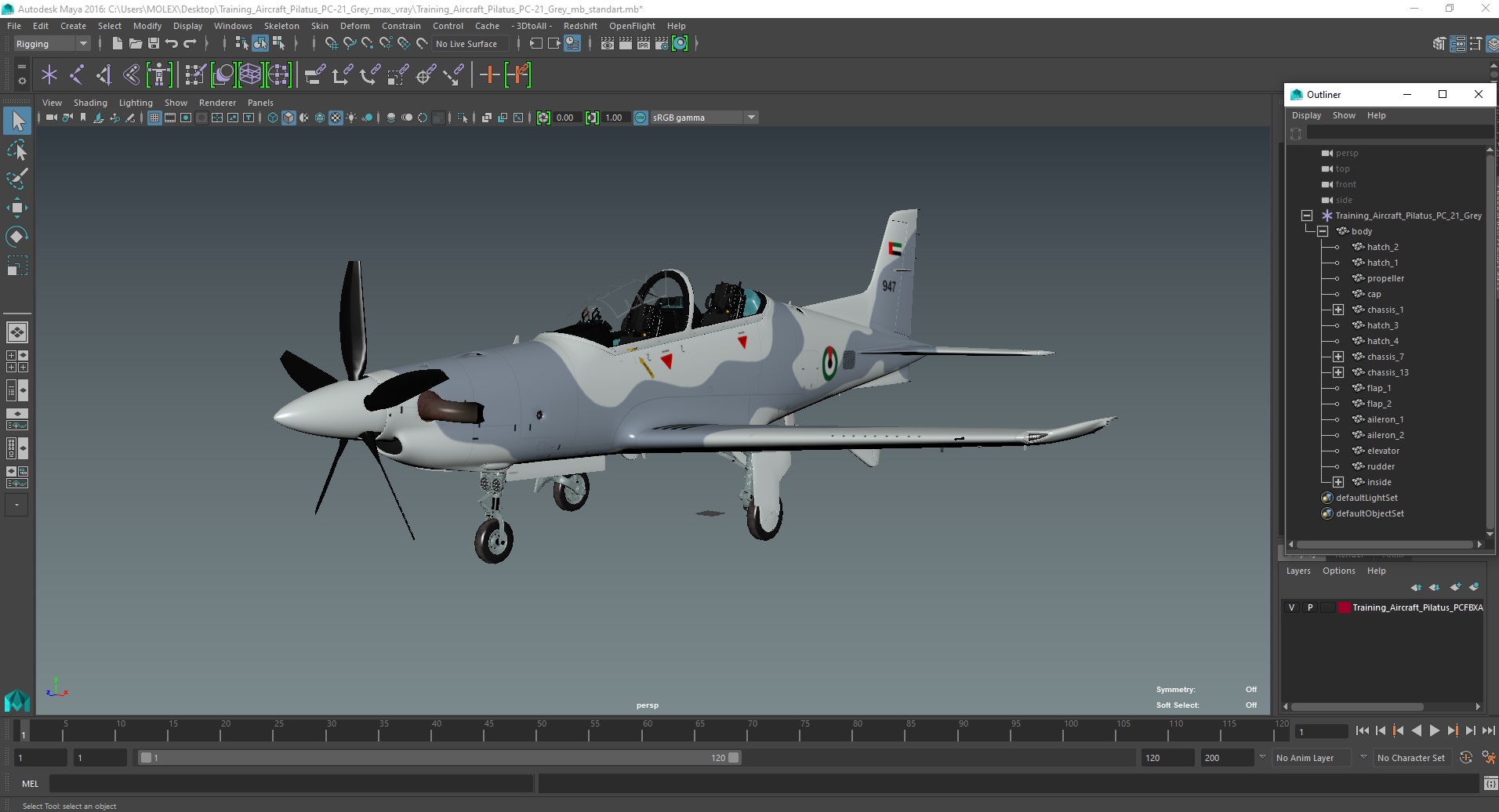The width and height of the screenshot is (1499, 812).
Task: Toggle textured display in viewport
Action: pyautogui.click(x=336, y=118)
